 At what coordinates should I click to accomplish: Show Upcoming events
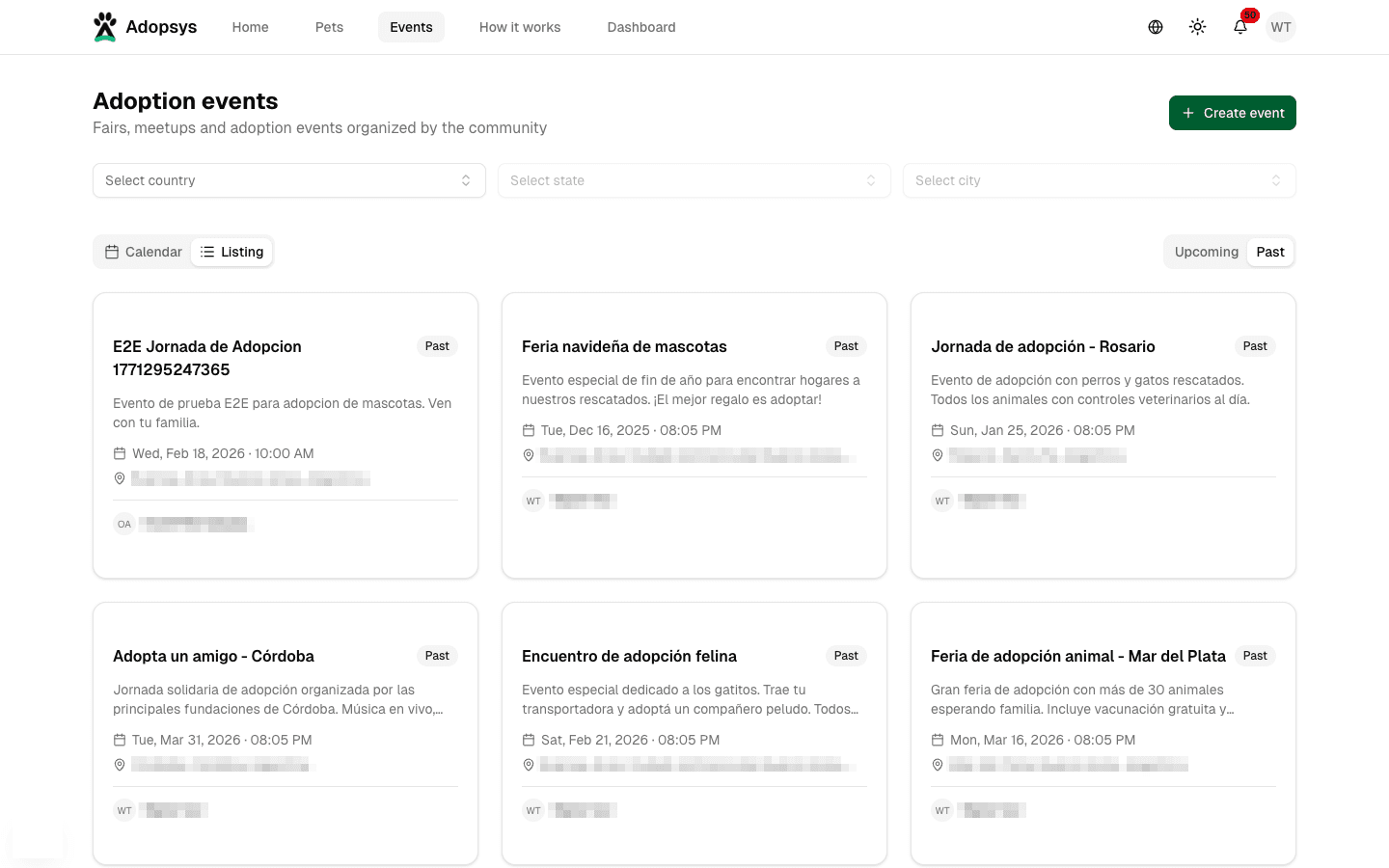1206,252
